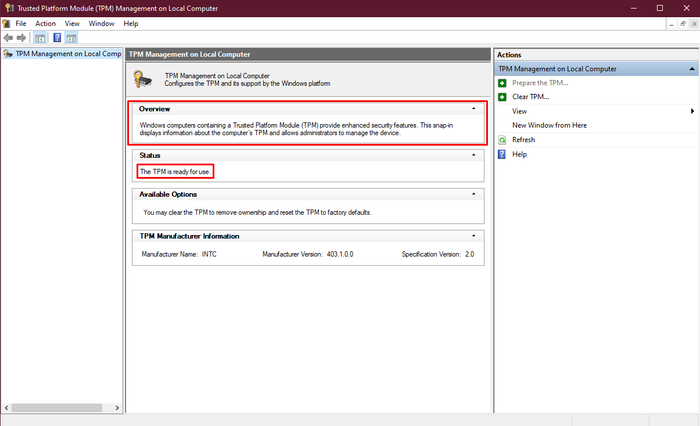Open the Action menu
Viewport: 700px width, 426px height.
pos(46,23)
